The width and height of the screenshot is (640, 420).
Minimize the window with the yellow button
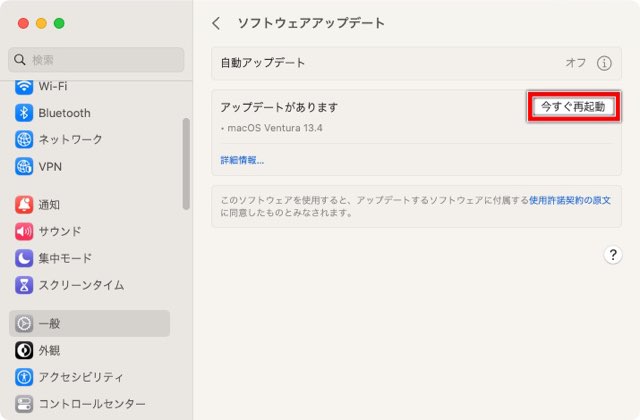41,23
